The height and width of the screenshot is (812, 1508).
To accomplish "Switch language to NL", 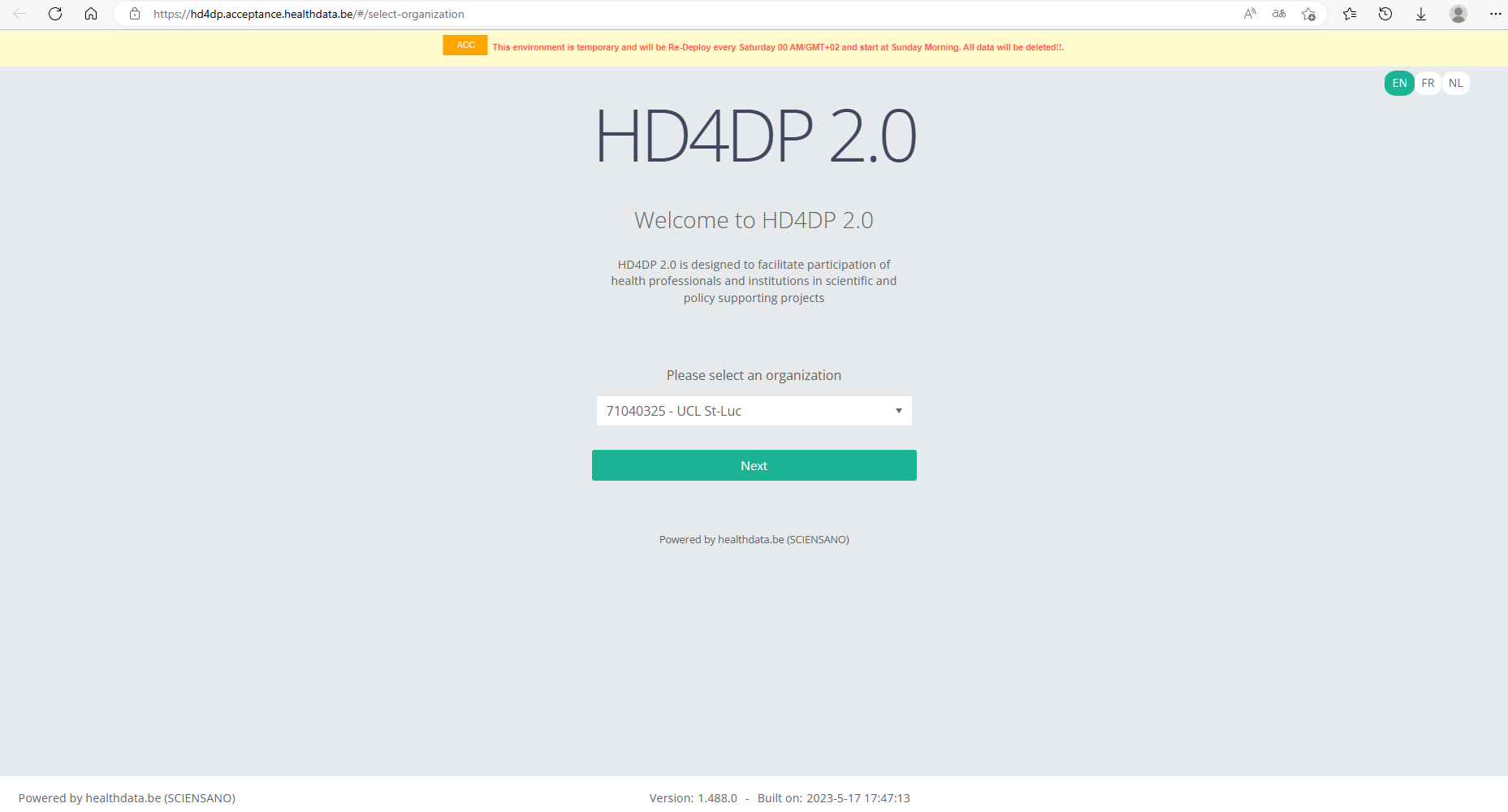I will (x=1456, y=83).
